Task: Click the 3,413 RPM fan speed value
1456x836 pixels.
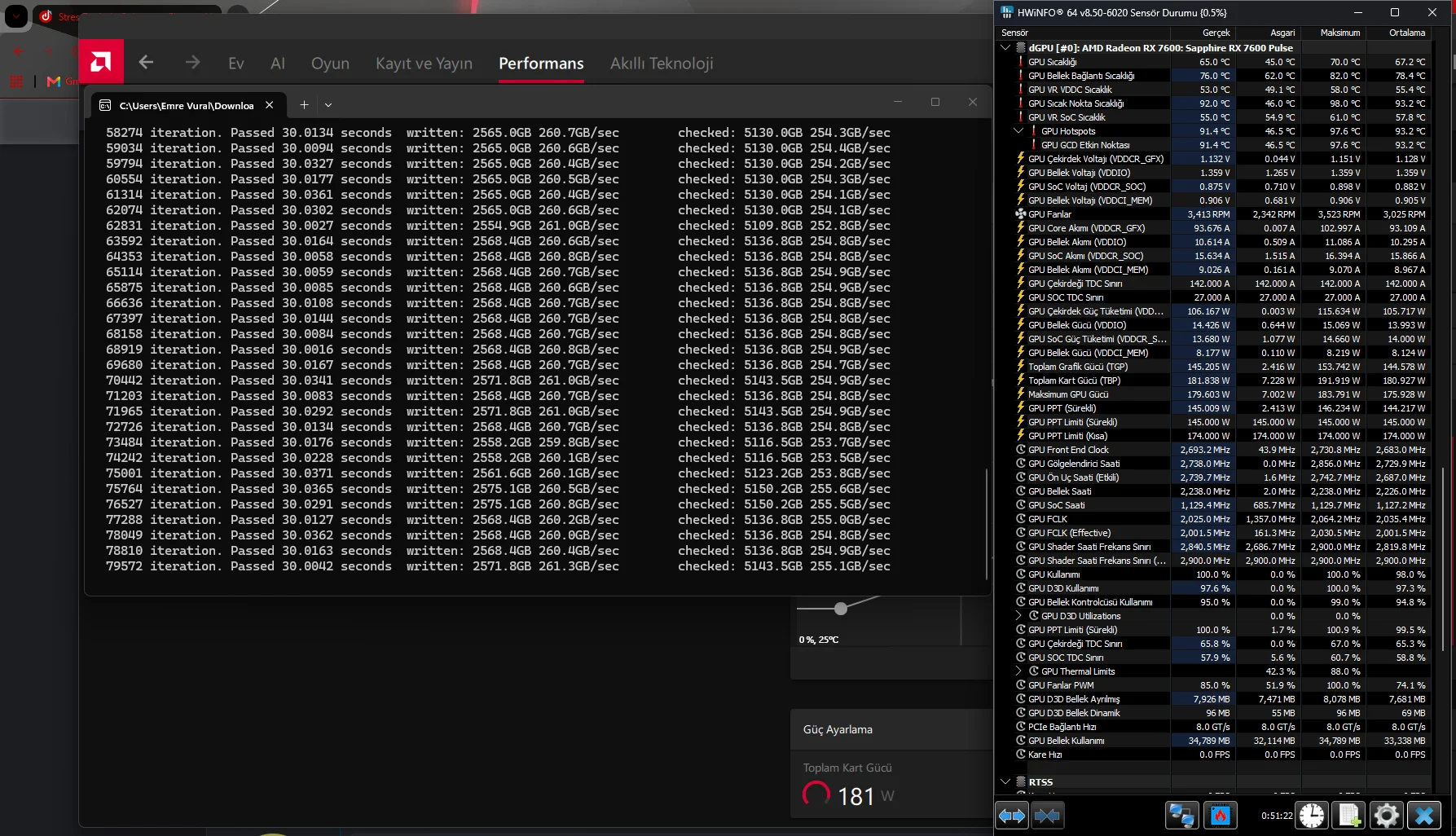Action: pos(1209,214)
